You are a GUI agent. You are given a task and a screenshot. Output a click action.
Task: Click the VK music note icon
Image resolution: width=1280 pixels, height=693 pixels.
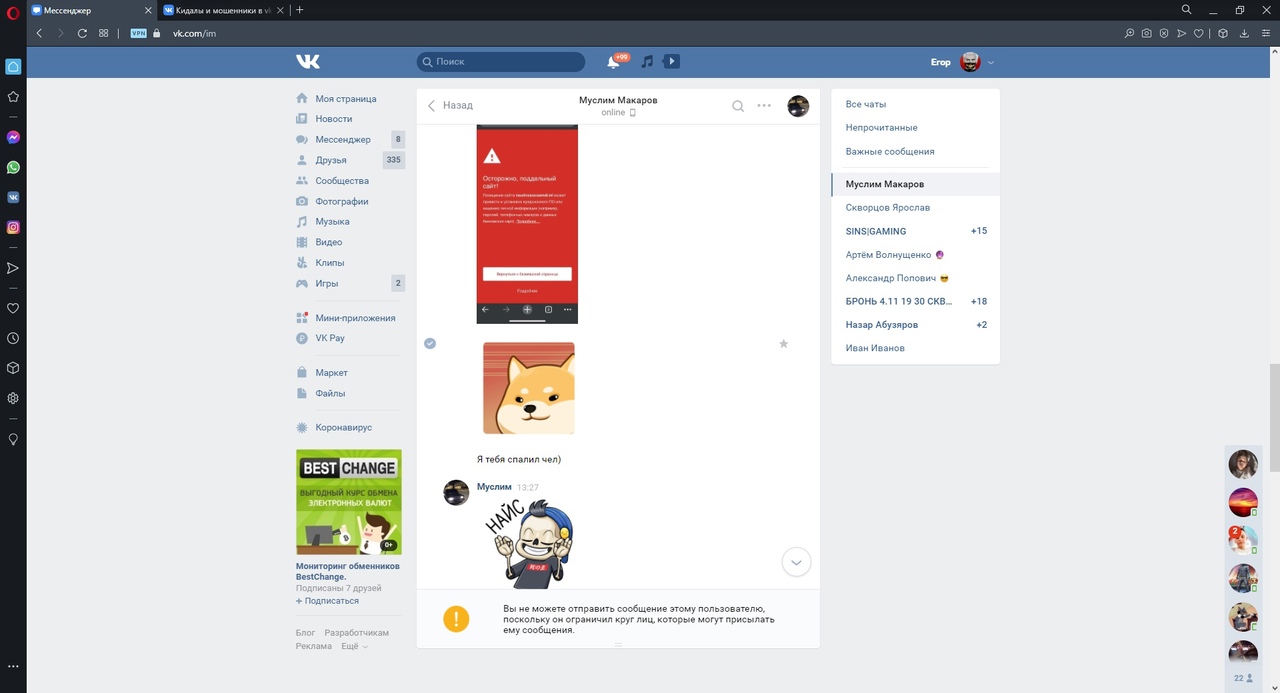click(x=647, y=62)
